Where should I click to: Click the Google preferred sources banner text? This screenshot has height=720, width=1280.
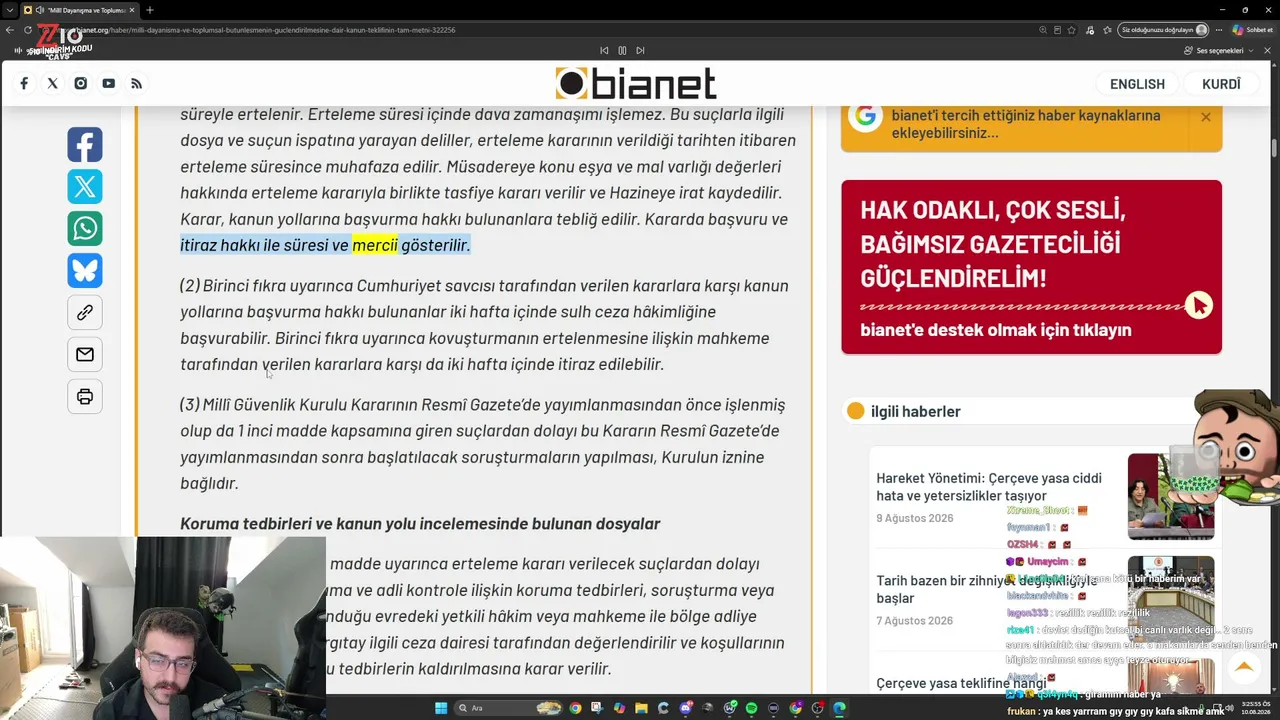point(1026,124)
